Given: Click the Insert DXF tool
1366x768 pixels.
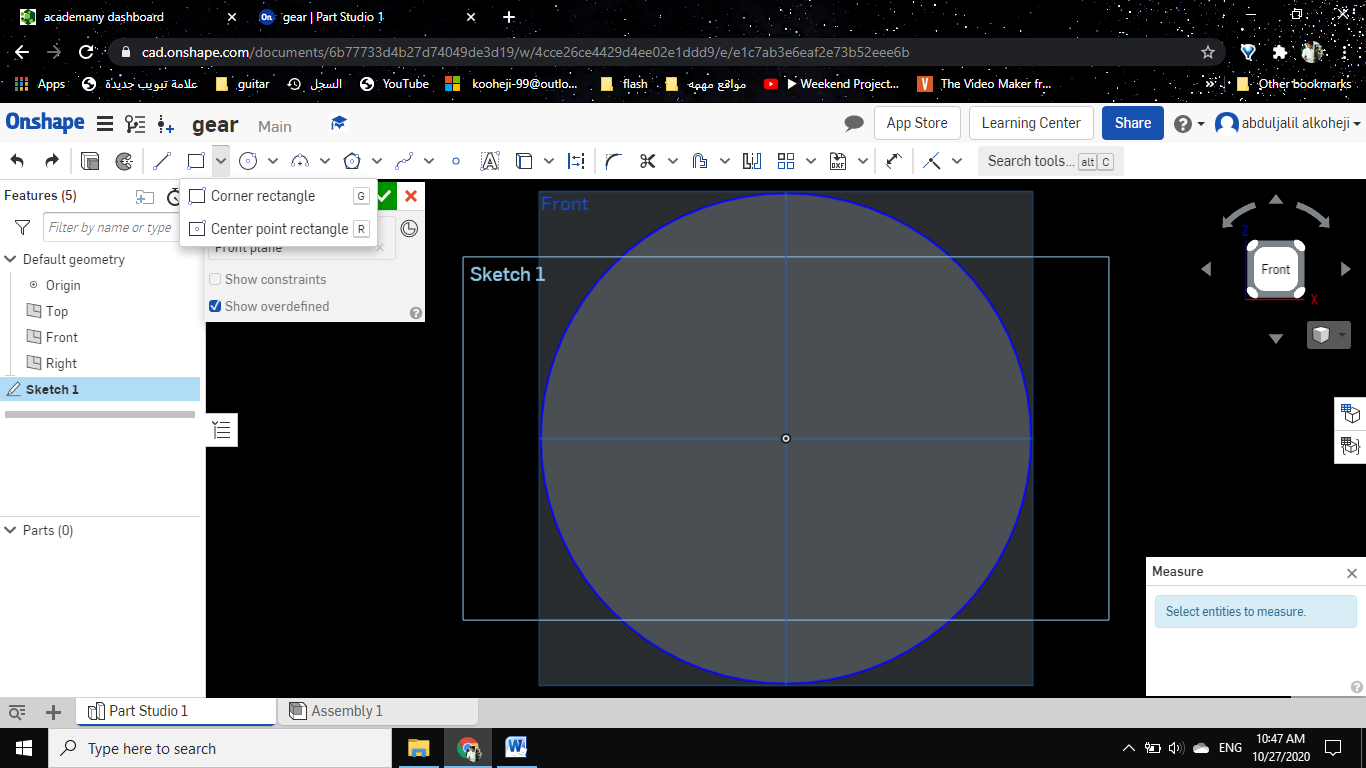Looking at the screenshot, I should click(x=838, y=161).
